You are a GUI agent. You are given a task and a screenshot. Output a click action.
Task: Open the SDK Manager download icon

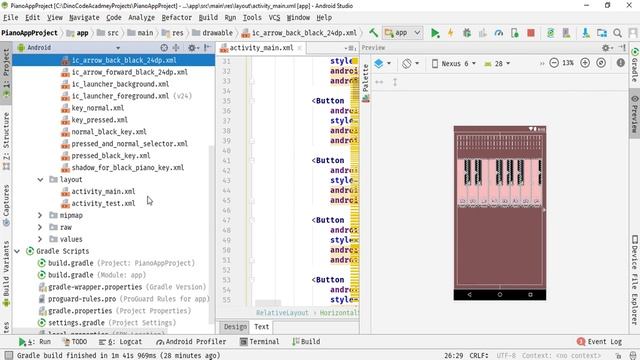point(585,33)
